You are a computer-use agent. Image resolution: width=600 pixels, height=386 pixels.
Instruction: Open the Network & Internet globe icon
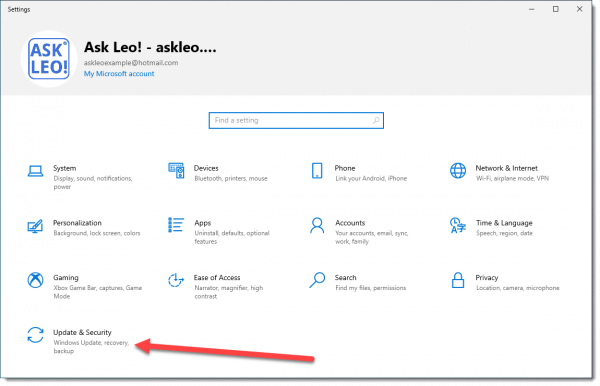pyautogui.click(x=458, y=171)
